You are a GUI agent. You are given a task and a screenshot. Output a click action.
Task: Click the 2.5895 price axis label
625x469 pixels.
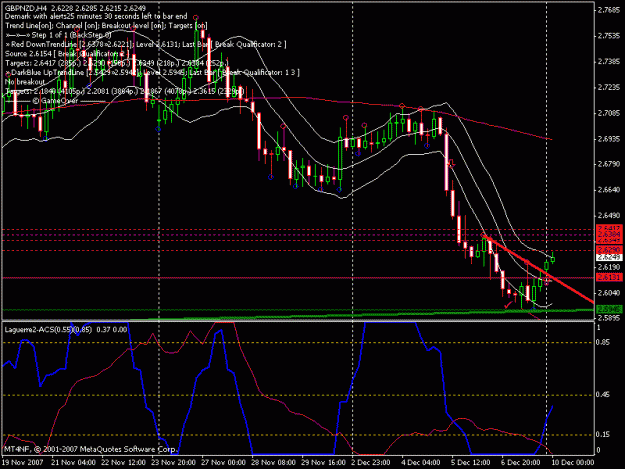(x=609, y=318)
